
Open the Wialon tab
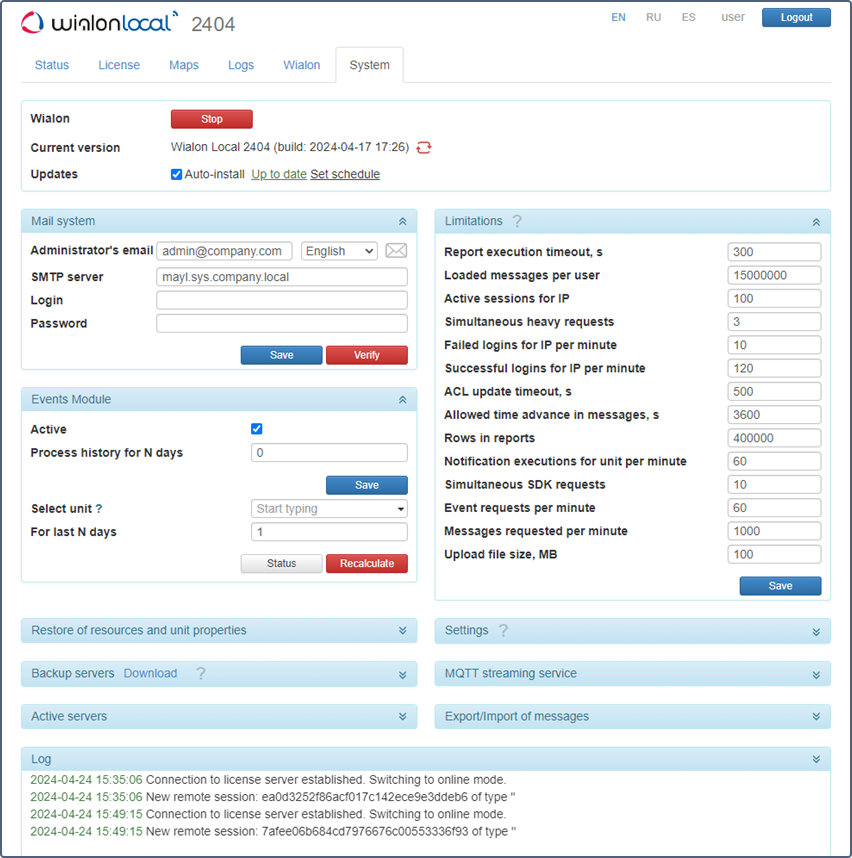[302, 65]
